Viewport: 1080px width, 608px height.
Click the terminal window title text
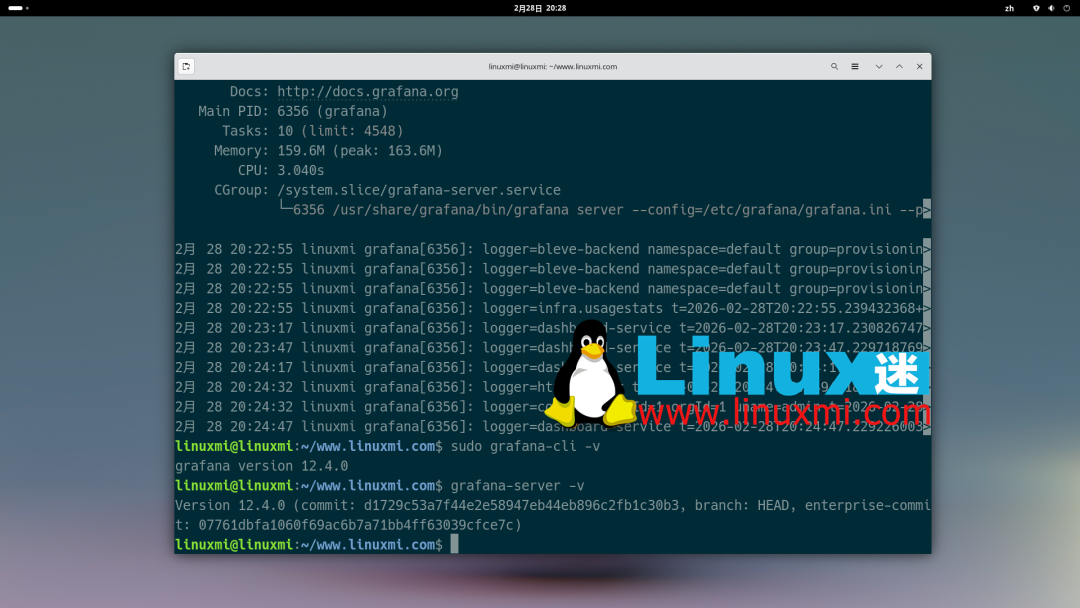pos(552,67)
